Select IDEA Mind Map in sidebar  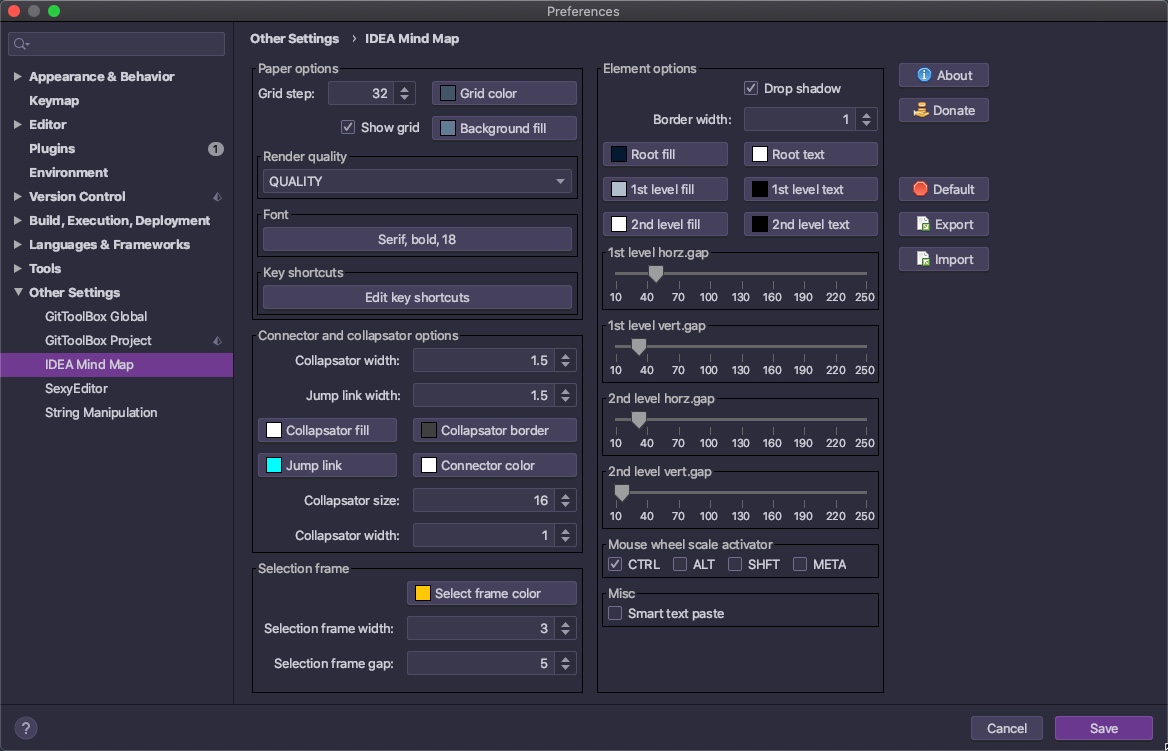pyautogui.click(x=116, y=365)
